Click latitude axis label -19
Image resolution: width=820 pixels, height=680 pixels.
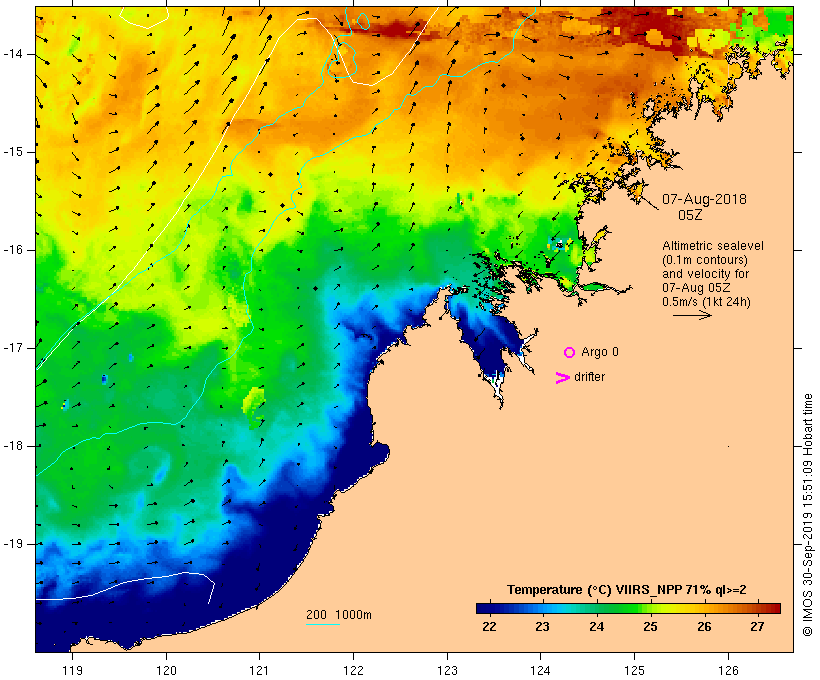click(x=13, y=544)
